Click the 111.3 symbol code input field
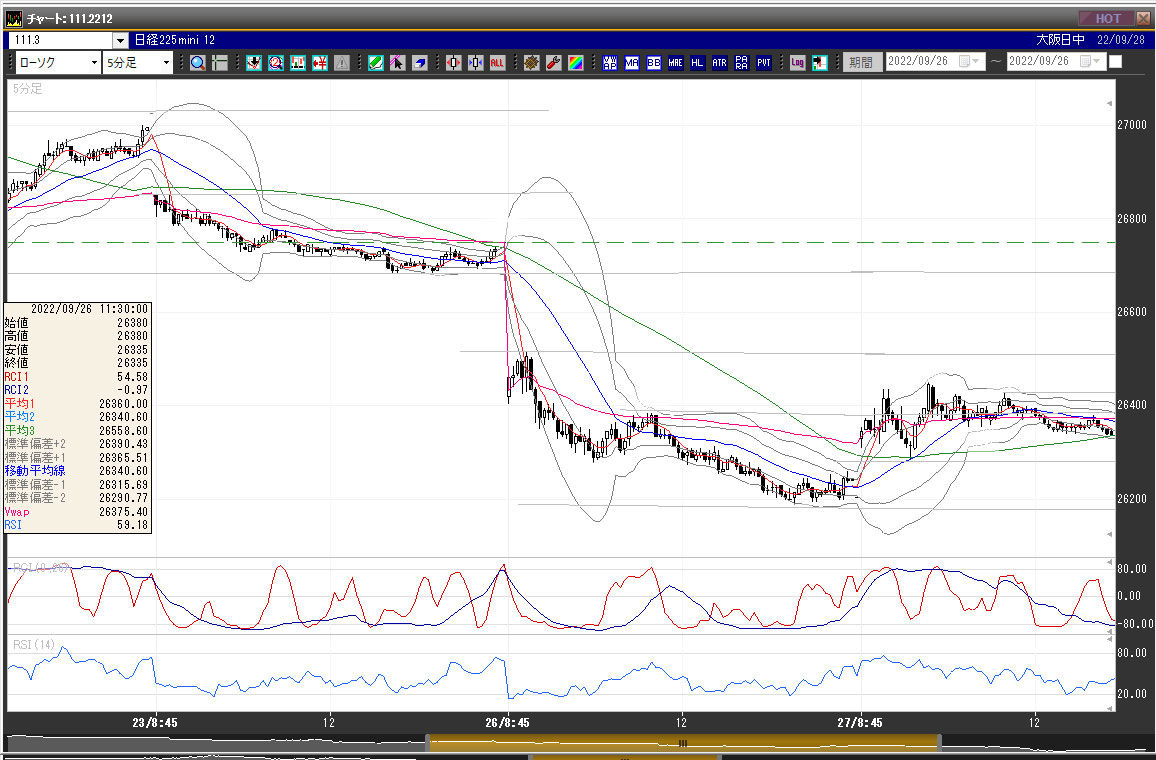Screen dimensions: 1156x760 [x=60, y=41]
